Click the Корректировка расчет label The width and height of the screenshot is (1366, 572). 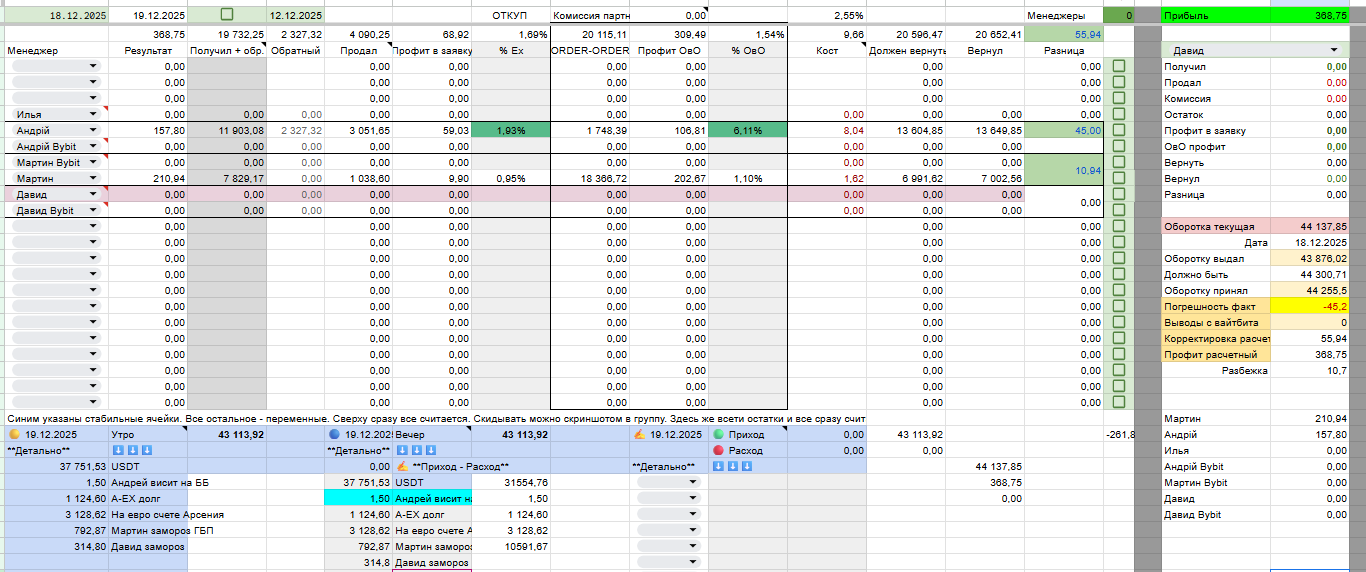[x=1216, y=338]
